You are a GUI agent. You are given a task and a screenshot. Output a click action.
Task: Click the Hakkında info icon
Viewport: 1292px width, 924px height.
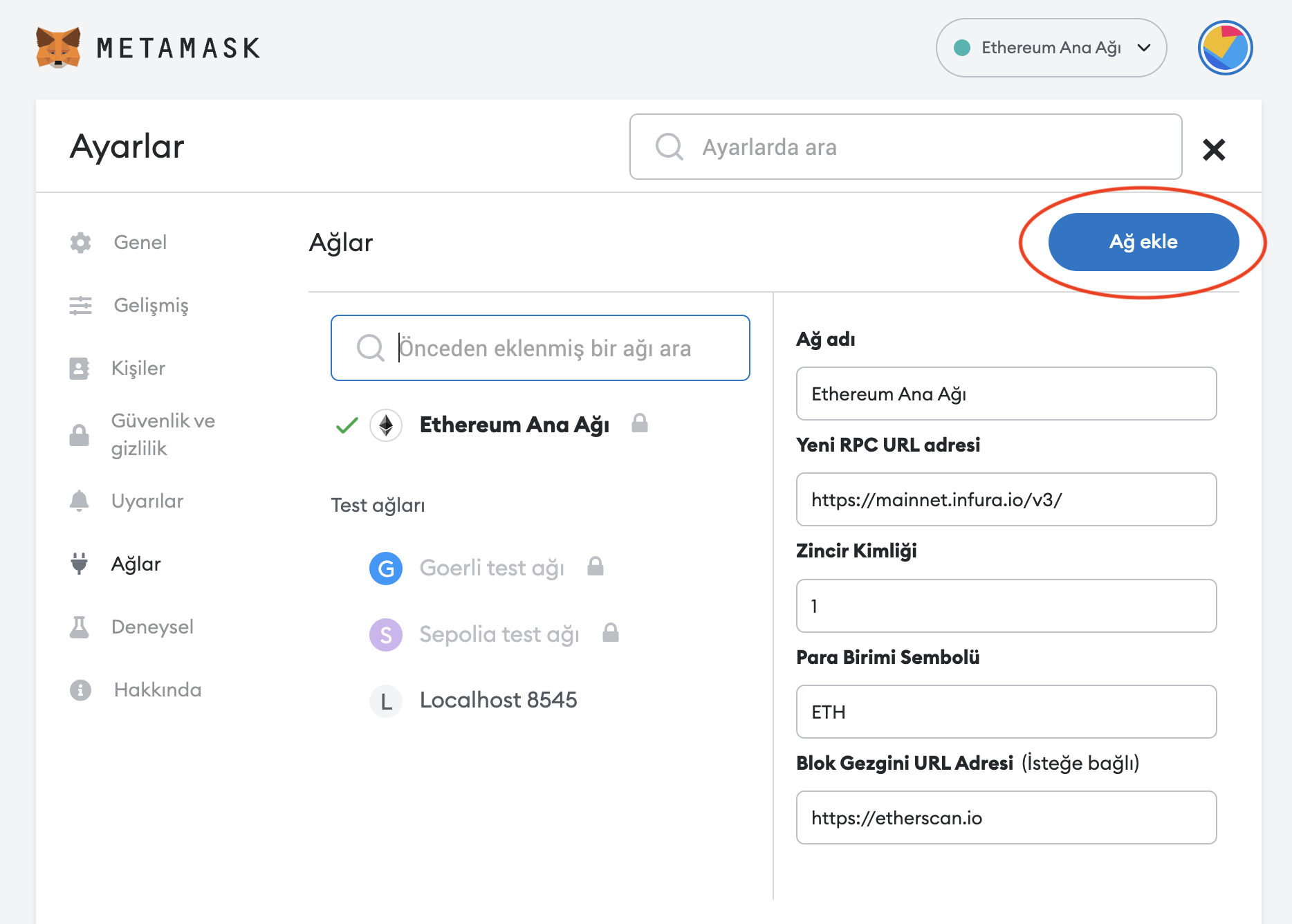(x=80, y=690)
